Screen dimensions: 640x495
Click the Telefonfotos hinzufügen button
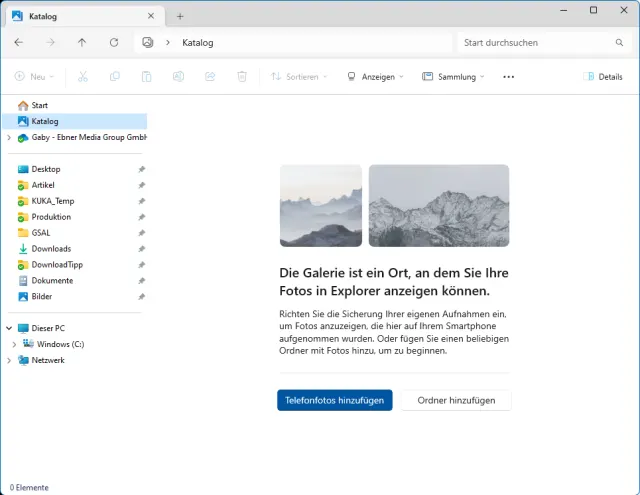[x=334, y=400]
